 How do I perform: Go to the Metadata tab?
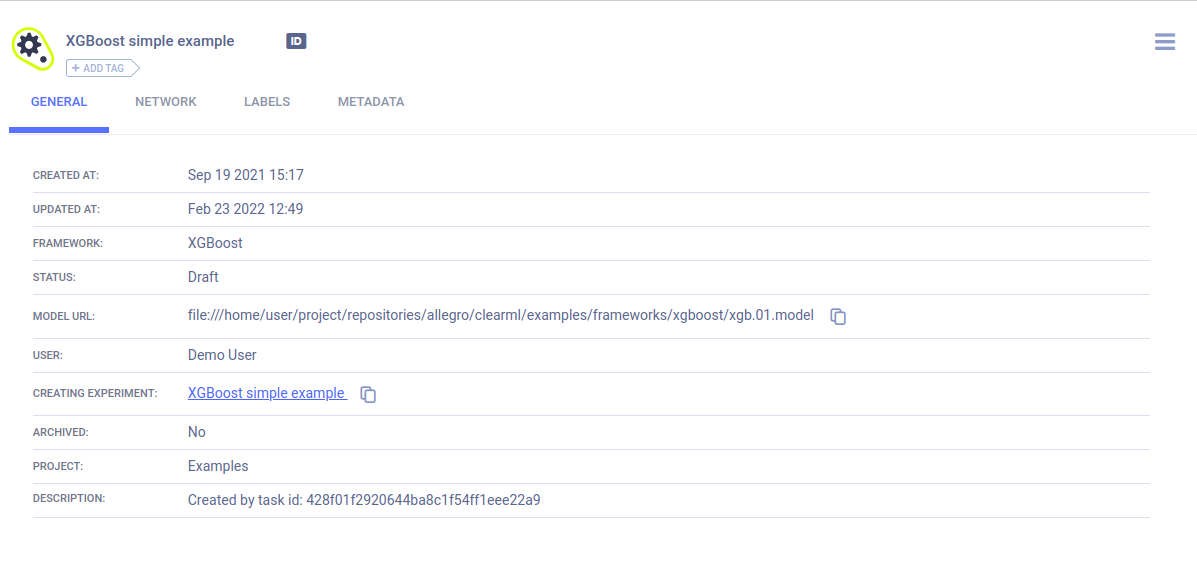(x=371, y=102)
